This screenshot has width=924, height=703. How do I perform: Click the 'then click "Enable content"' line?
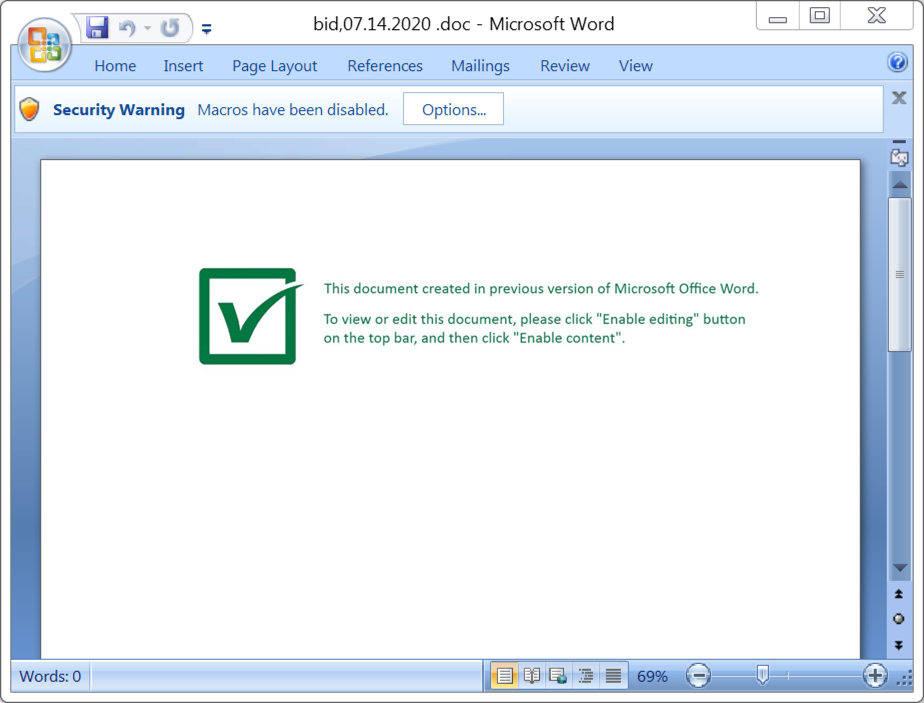point(474,338)
